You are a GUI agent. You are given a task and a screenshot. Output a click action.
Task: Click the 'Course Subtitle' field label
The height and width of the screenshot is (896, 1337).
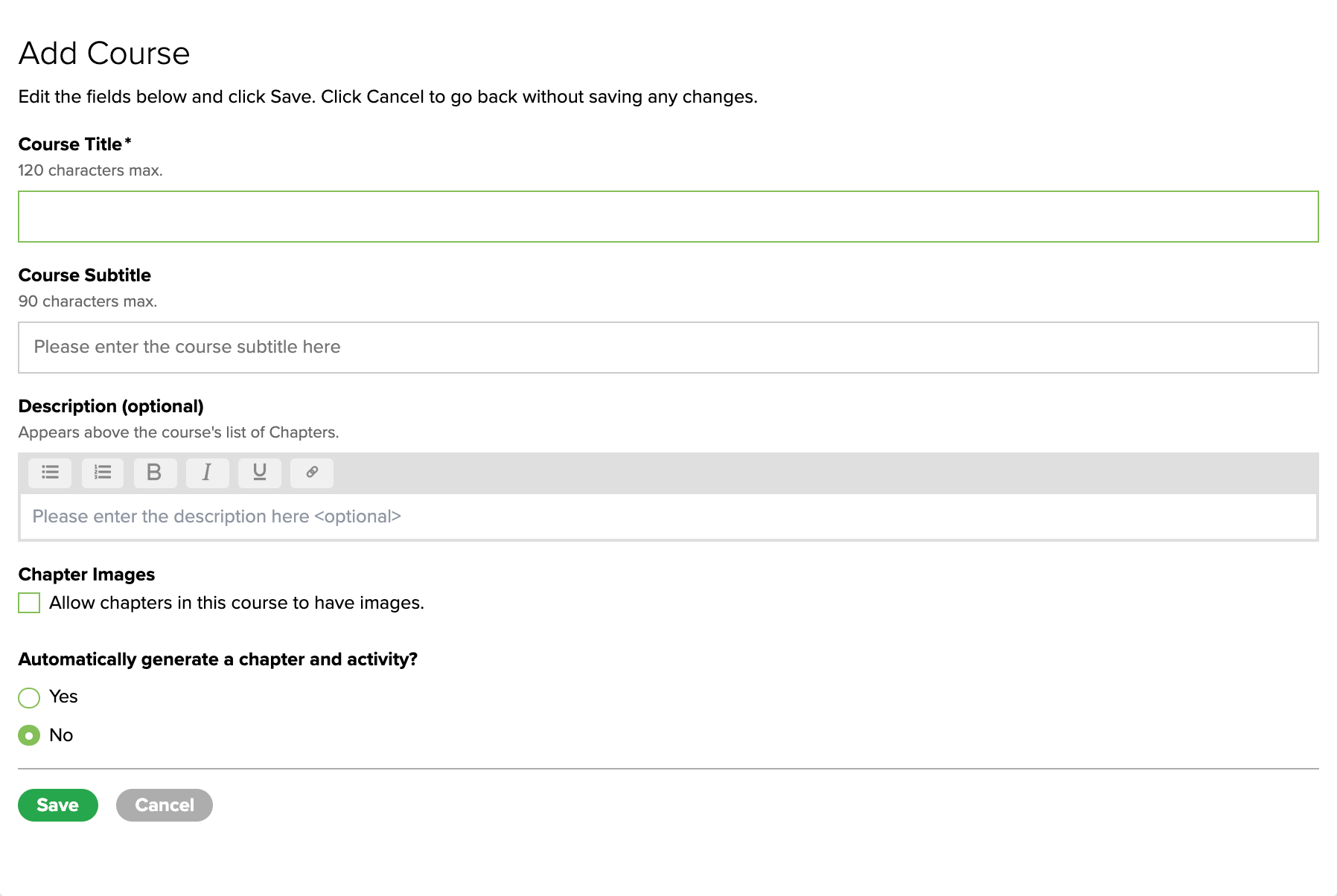tap(85, 275)
